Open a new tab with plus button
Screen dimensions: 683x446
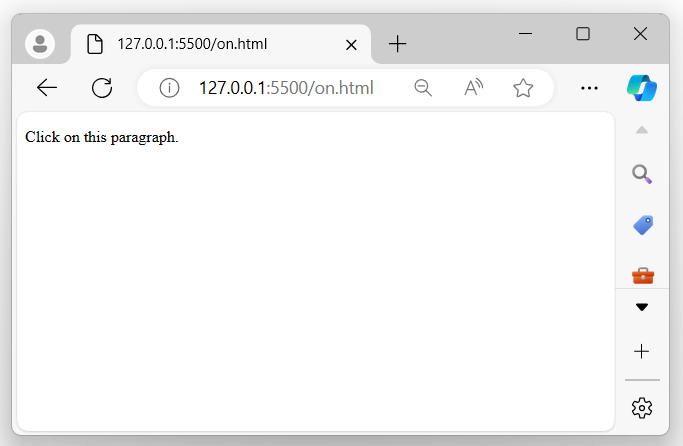[x=397, y=44]
